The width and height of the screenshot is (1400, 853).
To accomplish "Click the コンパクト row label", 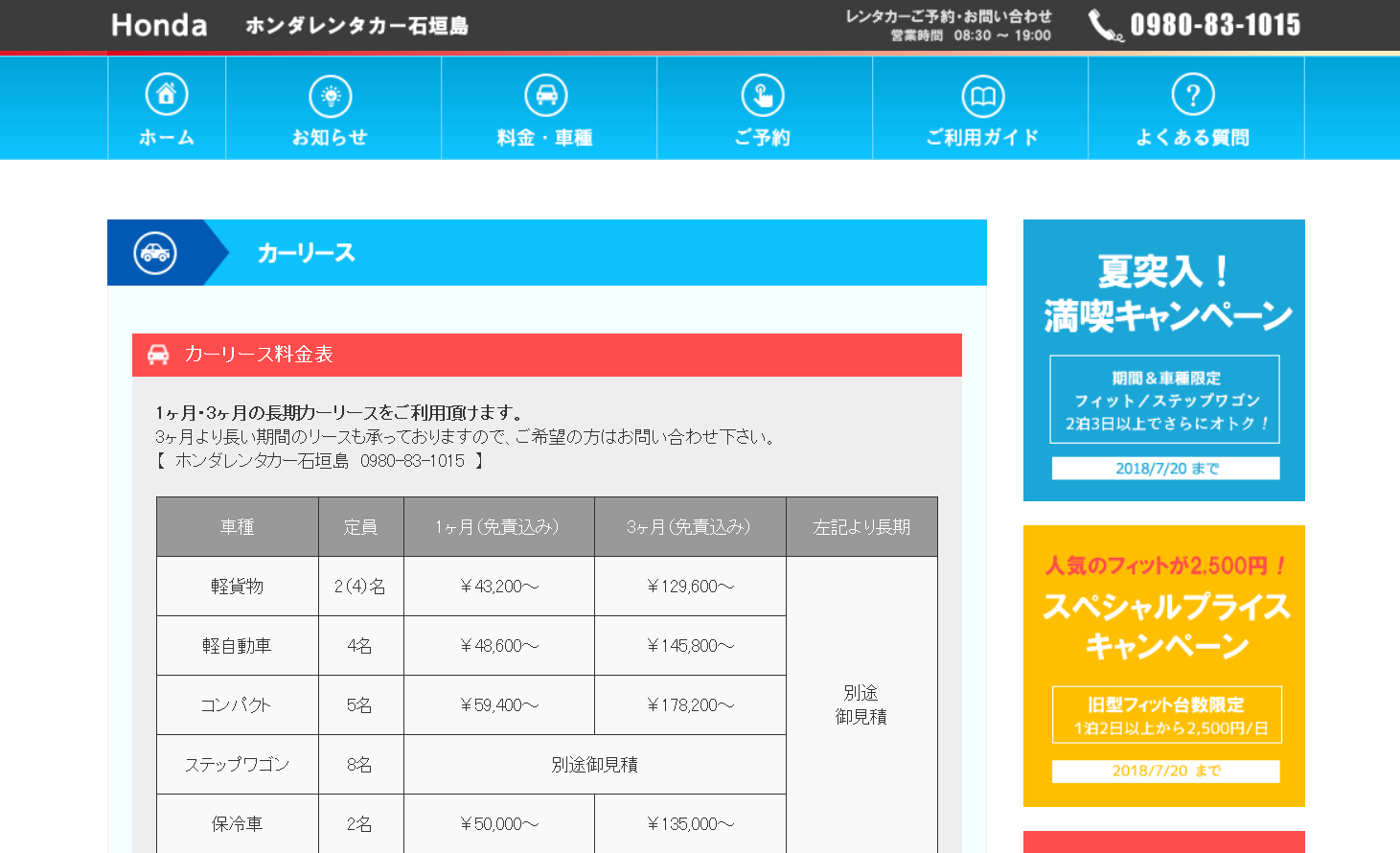I will (238, 705).
